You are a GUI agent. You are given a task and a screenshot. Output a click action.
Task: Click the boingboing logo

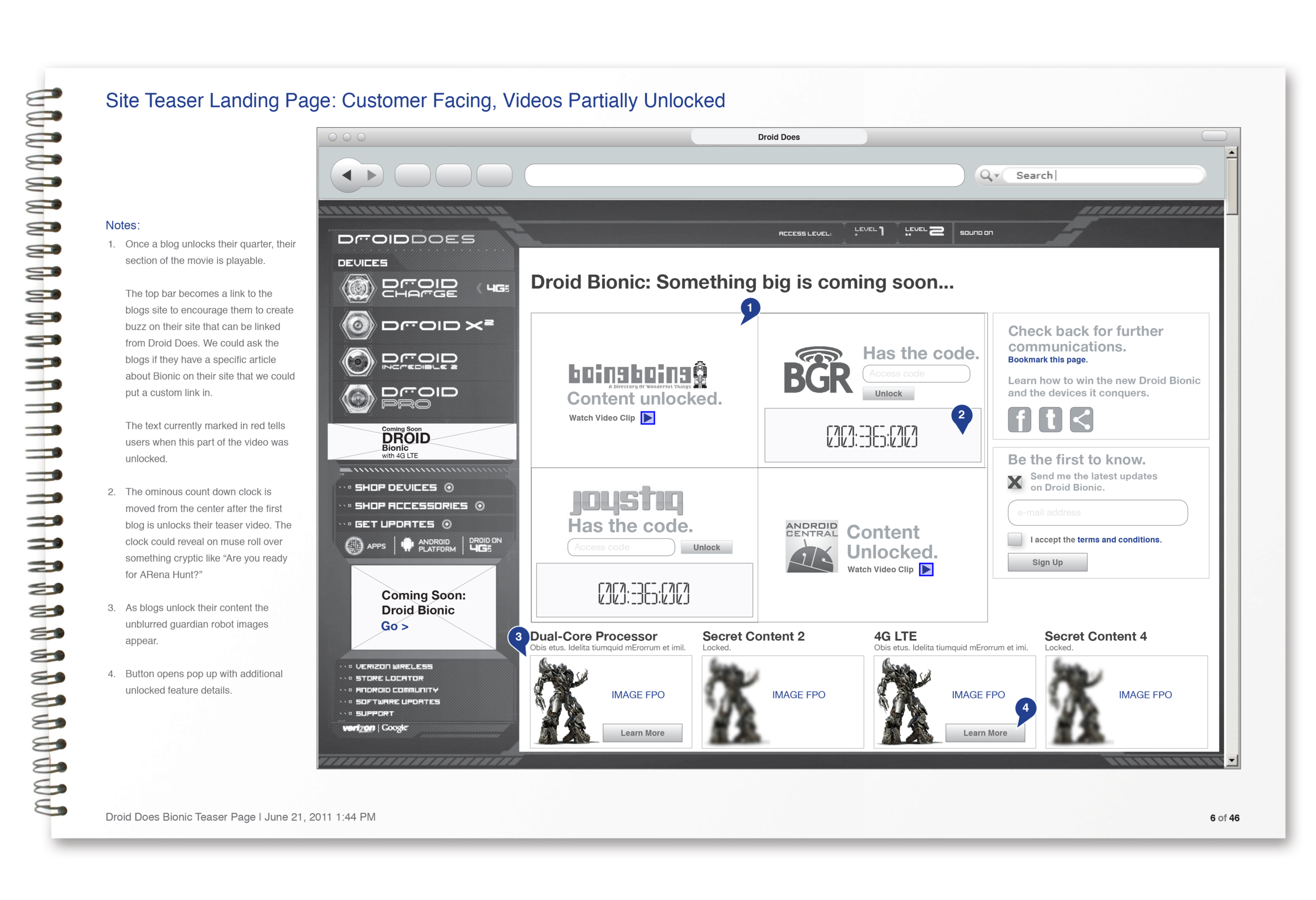click(637, 375)
